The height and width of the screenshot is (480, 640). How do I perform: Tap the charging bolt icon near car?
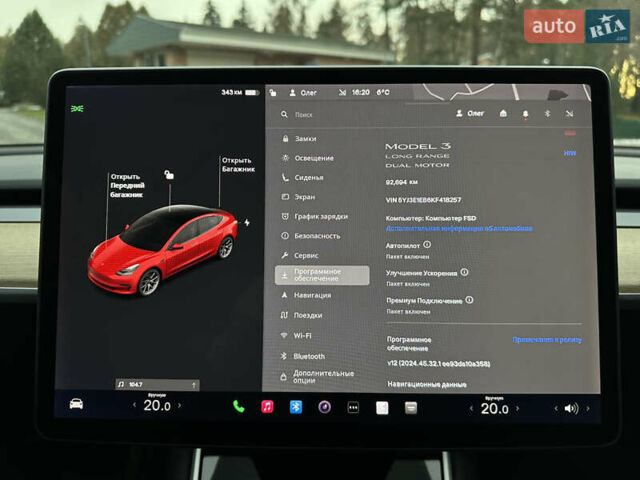pos(247,222)
